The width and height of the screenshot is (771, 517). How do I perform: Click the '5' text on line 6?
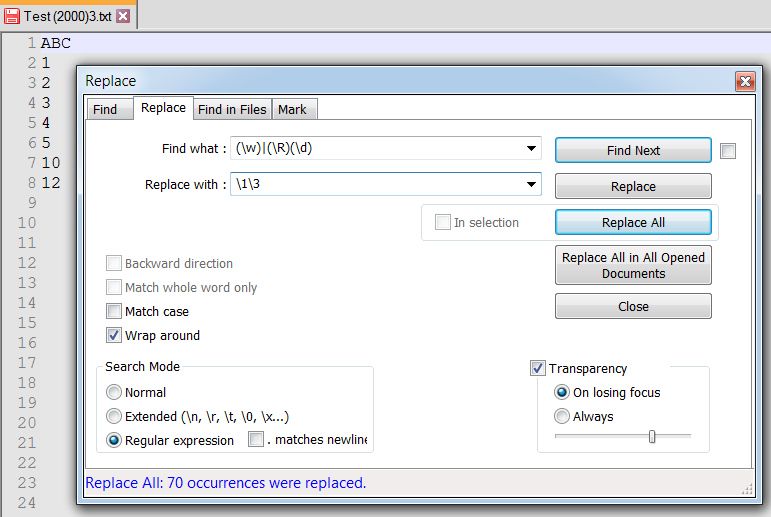(46, 143)
